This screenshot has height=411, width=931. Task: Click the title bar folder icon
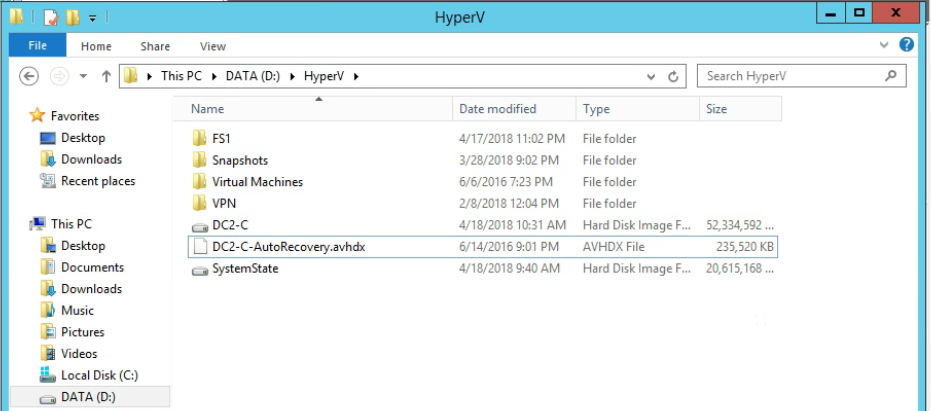coord(17,17)
